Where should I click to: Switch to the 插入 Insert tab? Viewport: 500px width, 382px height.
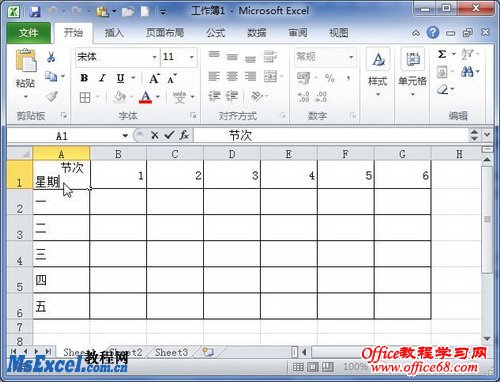tap(114, 33)
